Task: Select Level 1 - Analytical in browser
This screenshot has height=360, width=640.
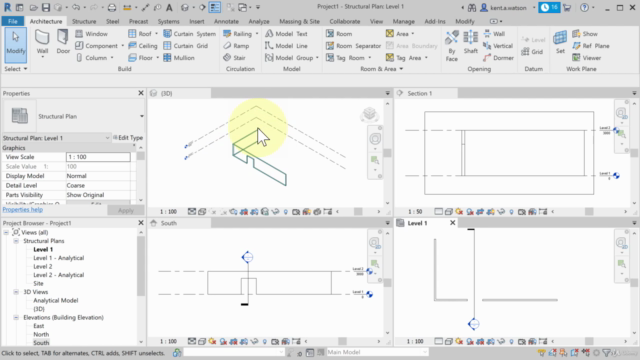Action: click(58, 258)
